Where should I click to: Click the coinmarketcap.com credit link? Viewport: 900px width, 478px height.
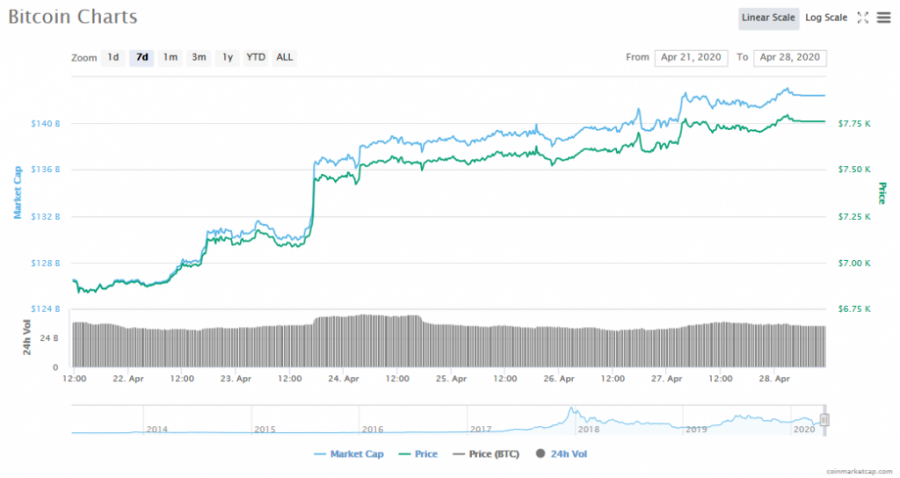859,471
